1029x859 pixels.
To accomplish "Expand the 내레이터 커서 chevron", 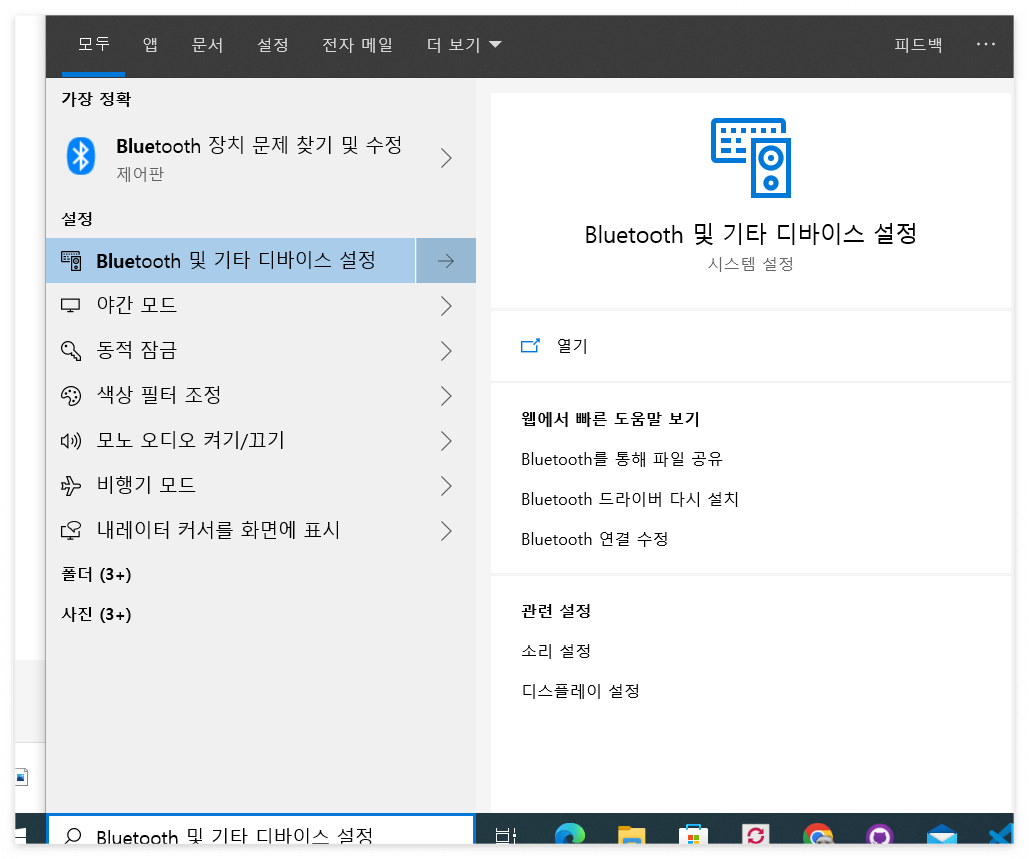I will tap(446, 530).
